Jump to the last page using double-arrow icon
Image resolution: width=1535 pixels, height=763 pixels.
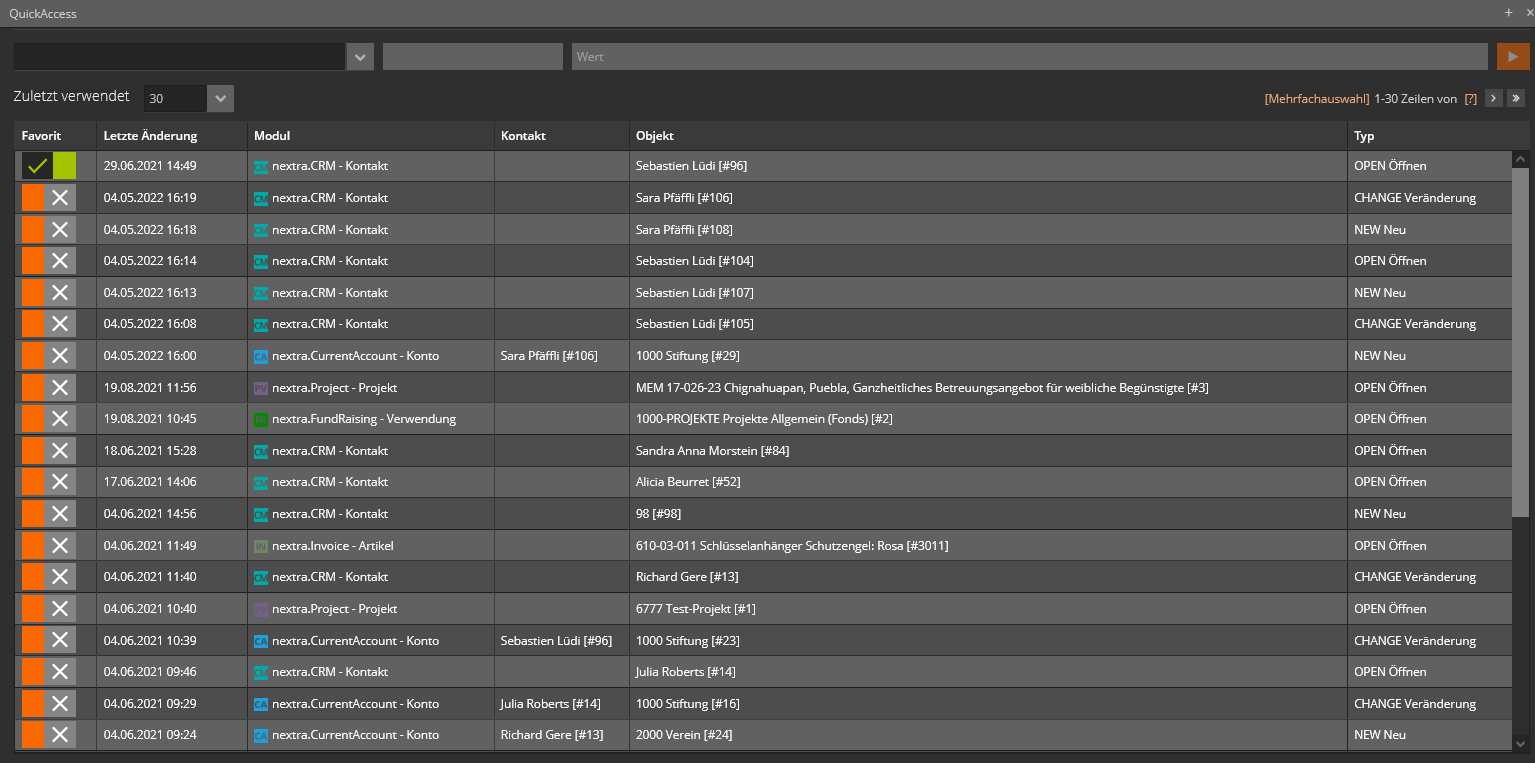click(x=1516, y=98)
